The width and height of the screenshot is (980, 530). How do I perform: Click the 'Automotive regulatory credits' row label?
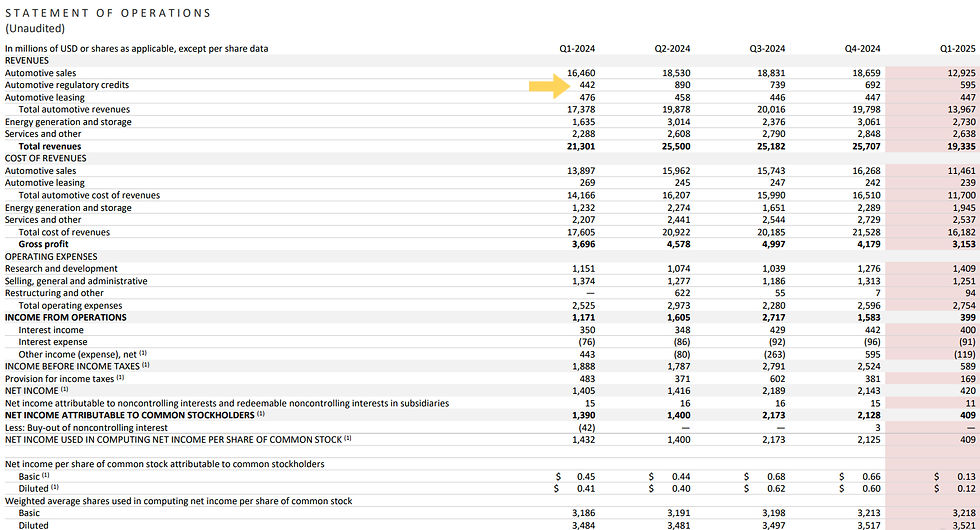click(x=67, y=85)
